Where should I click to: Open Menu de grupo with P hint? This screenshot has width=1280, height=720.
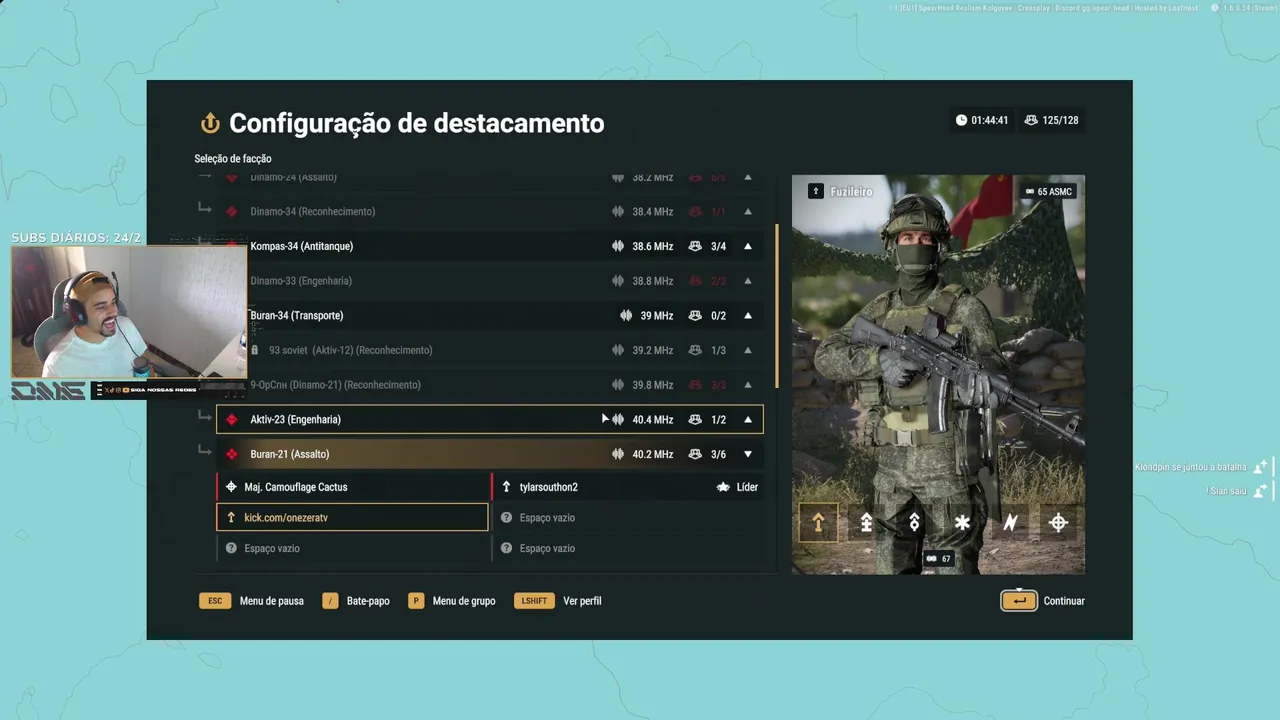[x=451, y=601]
